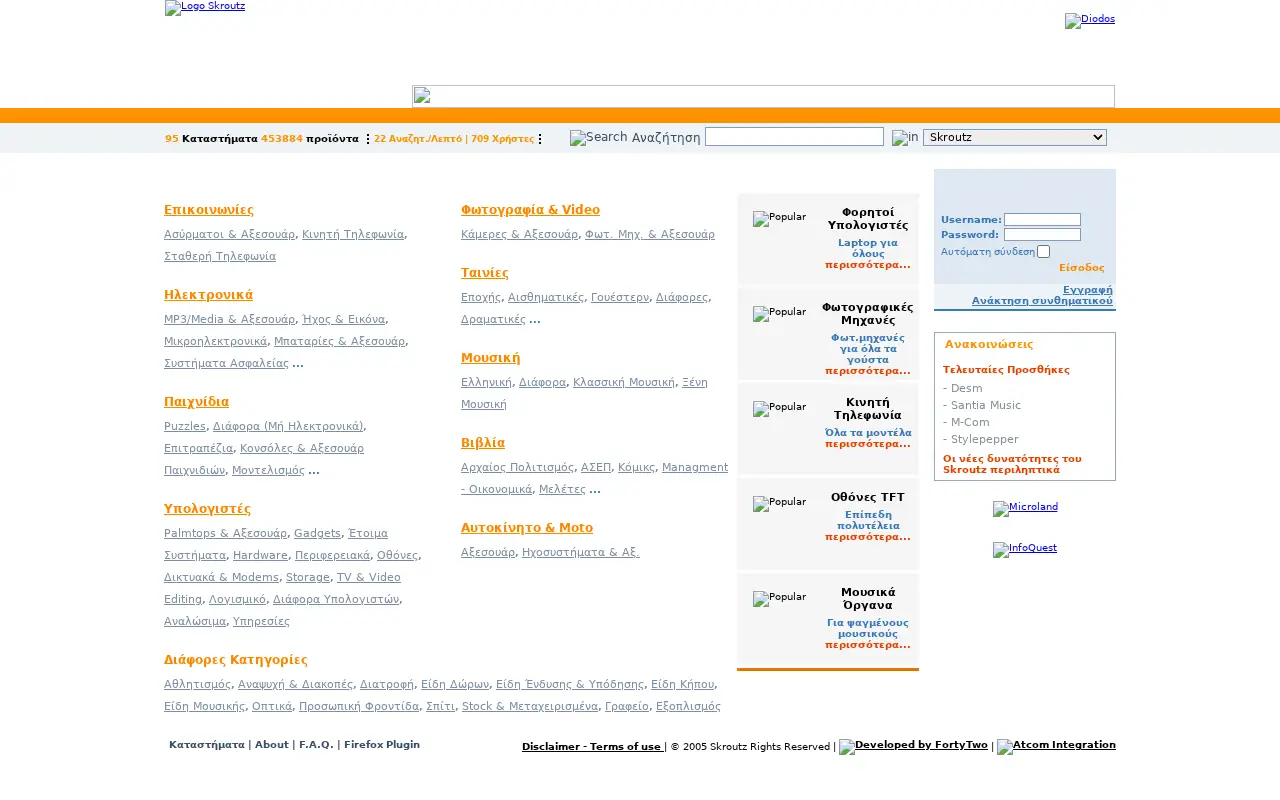Click the Atcom Integration icon
The width and height of the screenshot is (1280, 800).
tap(1056, 746)
